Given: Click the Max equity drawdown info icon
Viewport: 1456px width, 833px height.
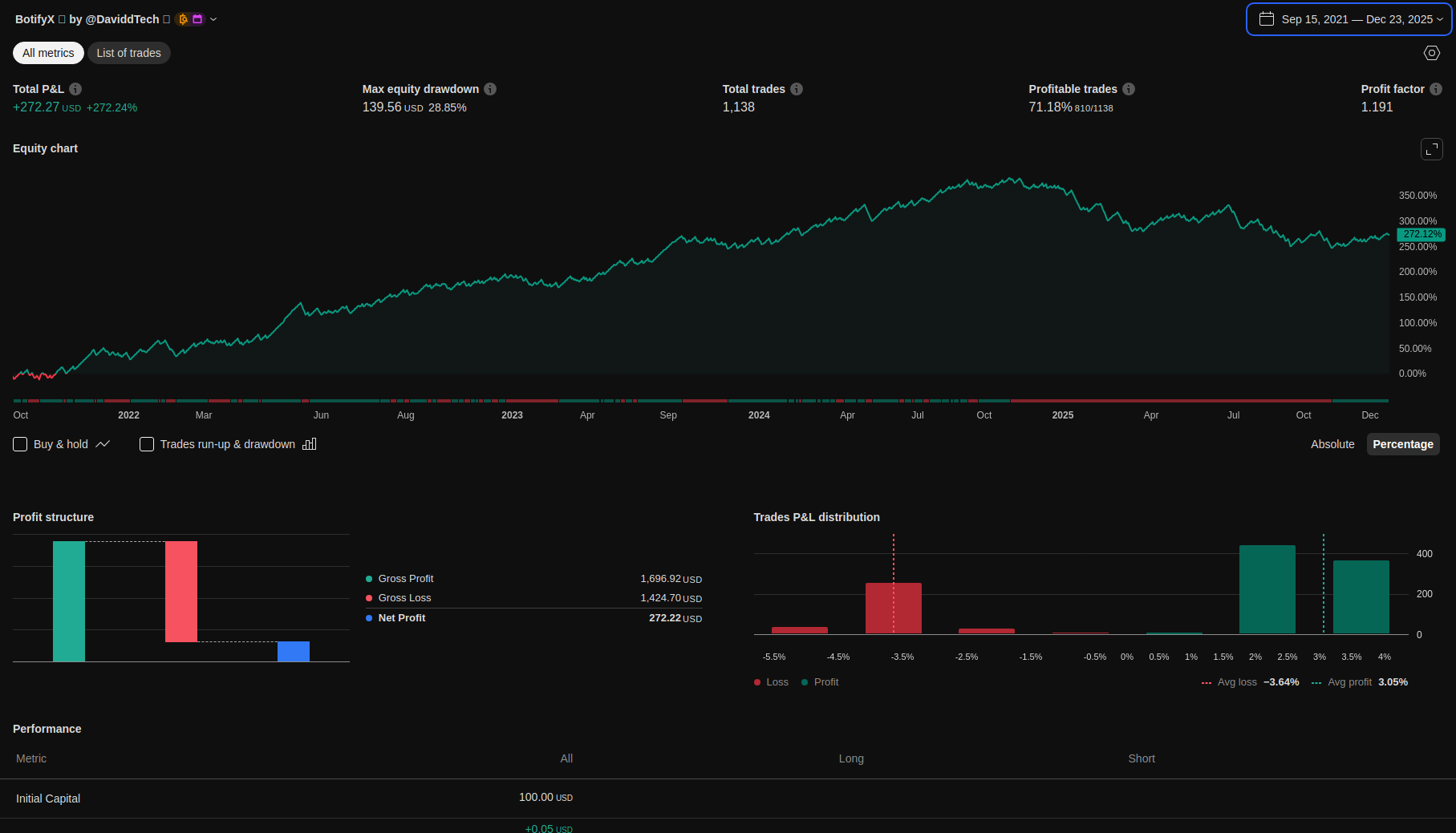Looking at the screenshot, I should 490,89.
